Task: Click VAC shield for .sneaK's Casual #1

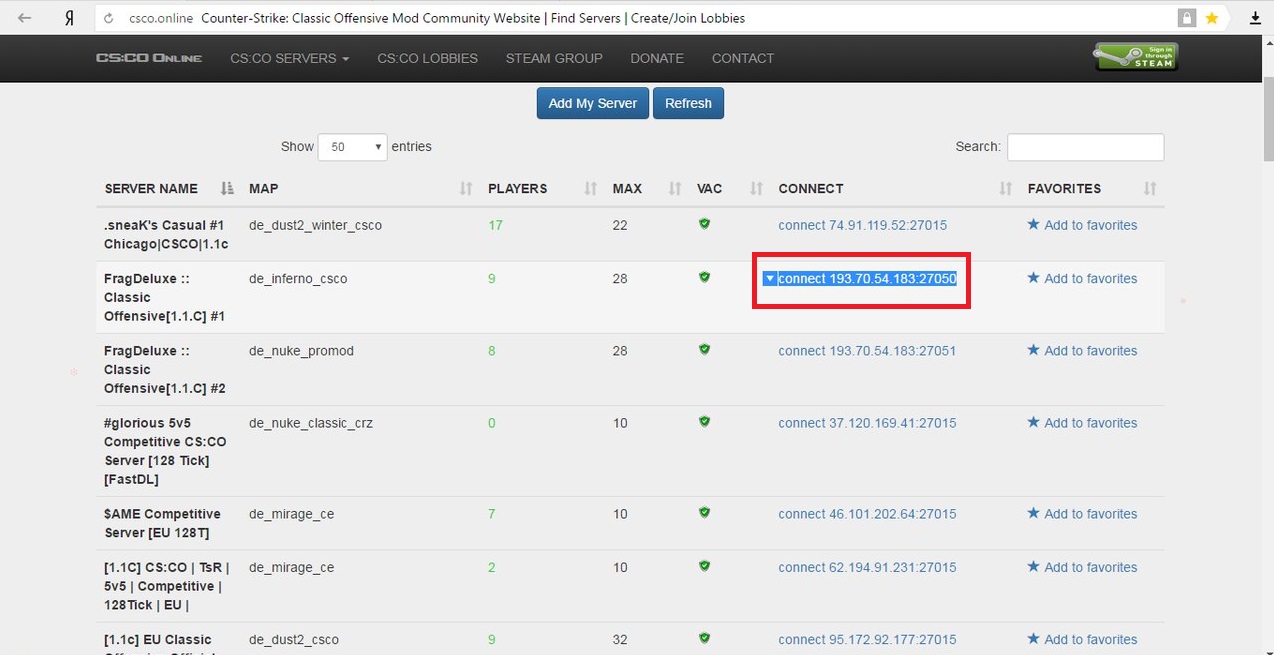Action: [704, 224]
